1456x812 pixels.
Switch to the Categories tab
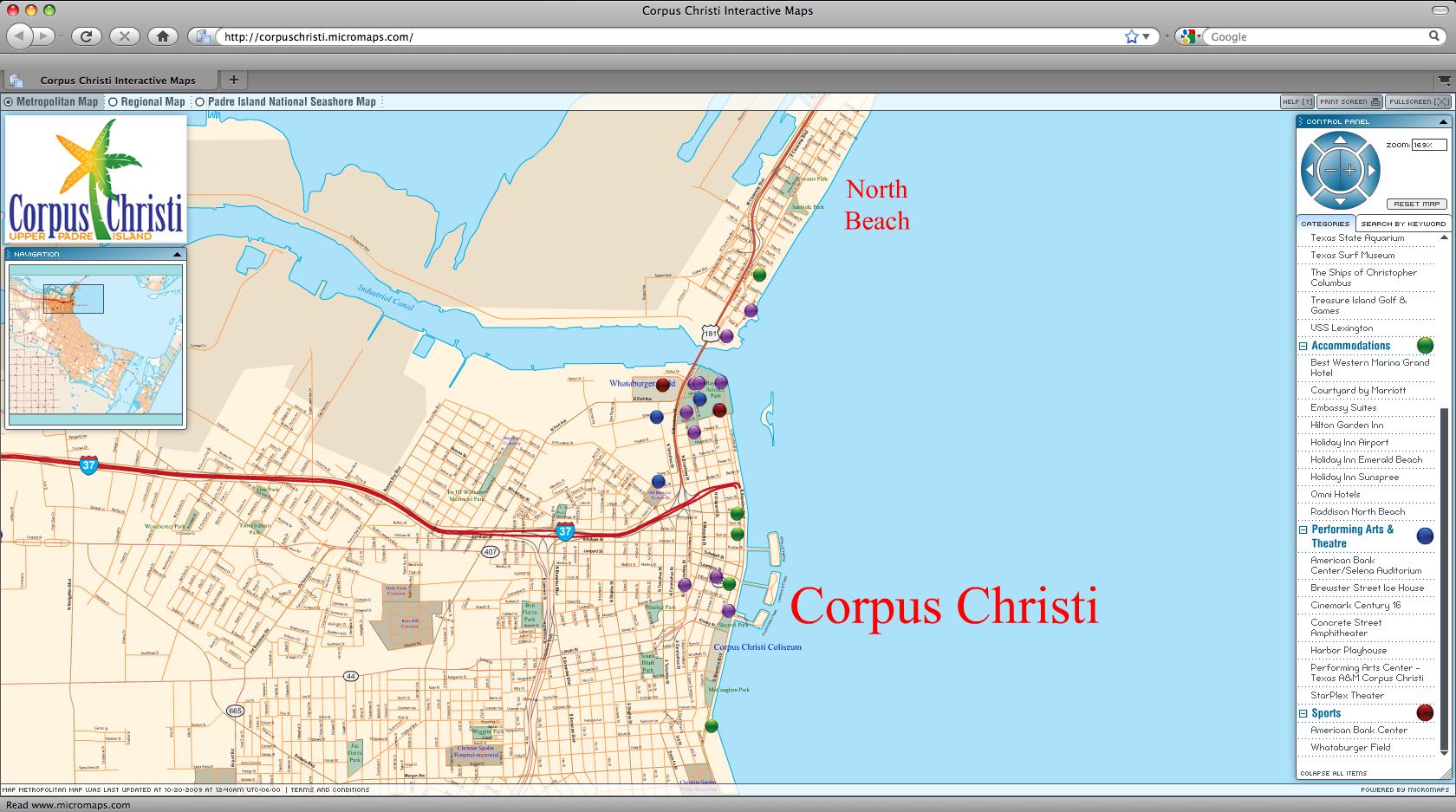click(1325, 224)
